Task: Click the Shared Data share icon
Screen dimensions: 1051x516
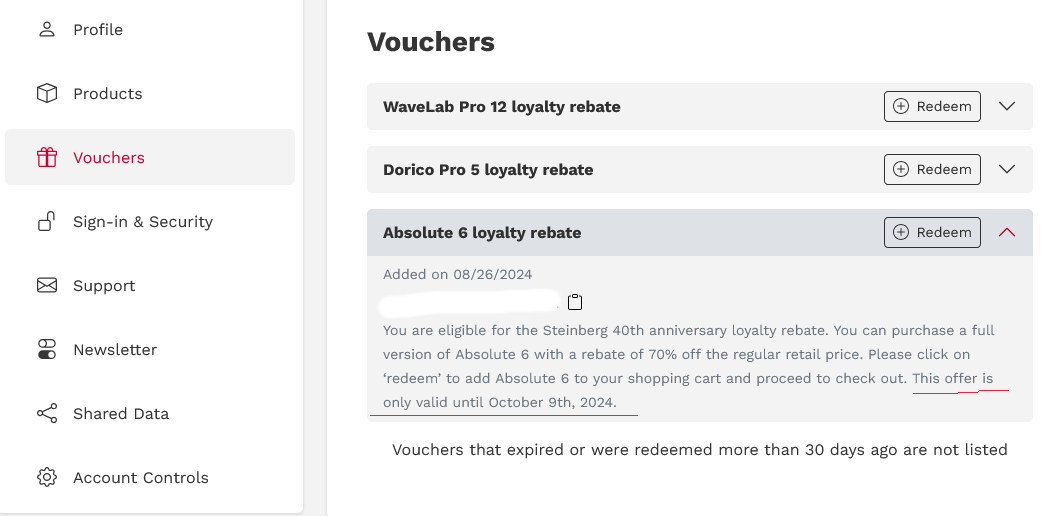Action: coord(47,413)
